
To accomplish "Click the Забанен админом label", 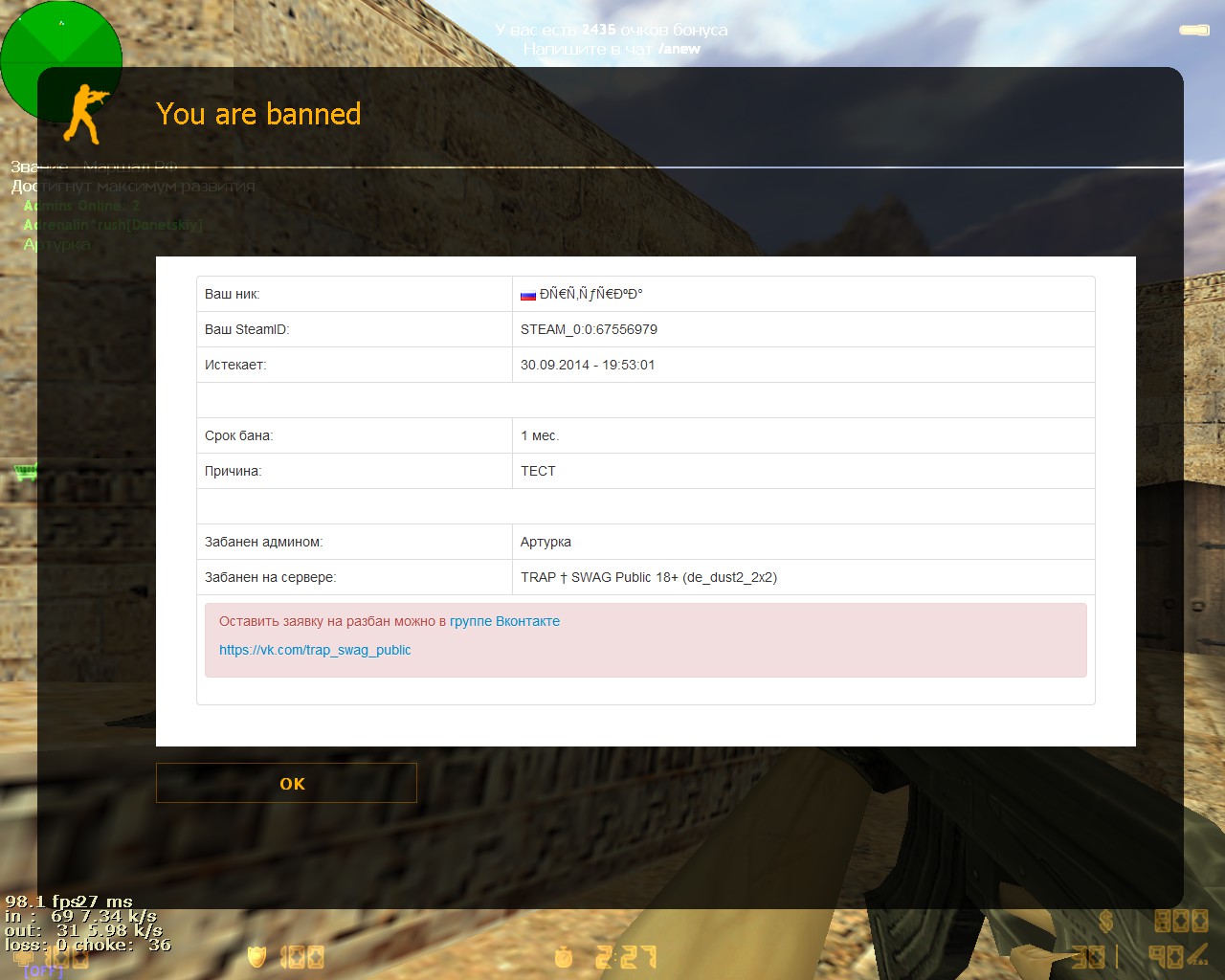I will tap(263, 542).
